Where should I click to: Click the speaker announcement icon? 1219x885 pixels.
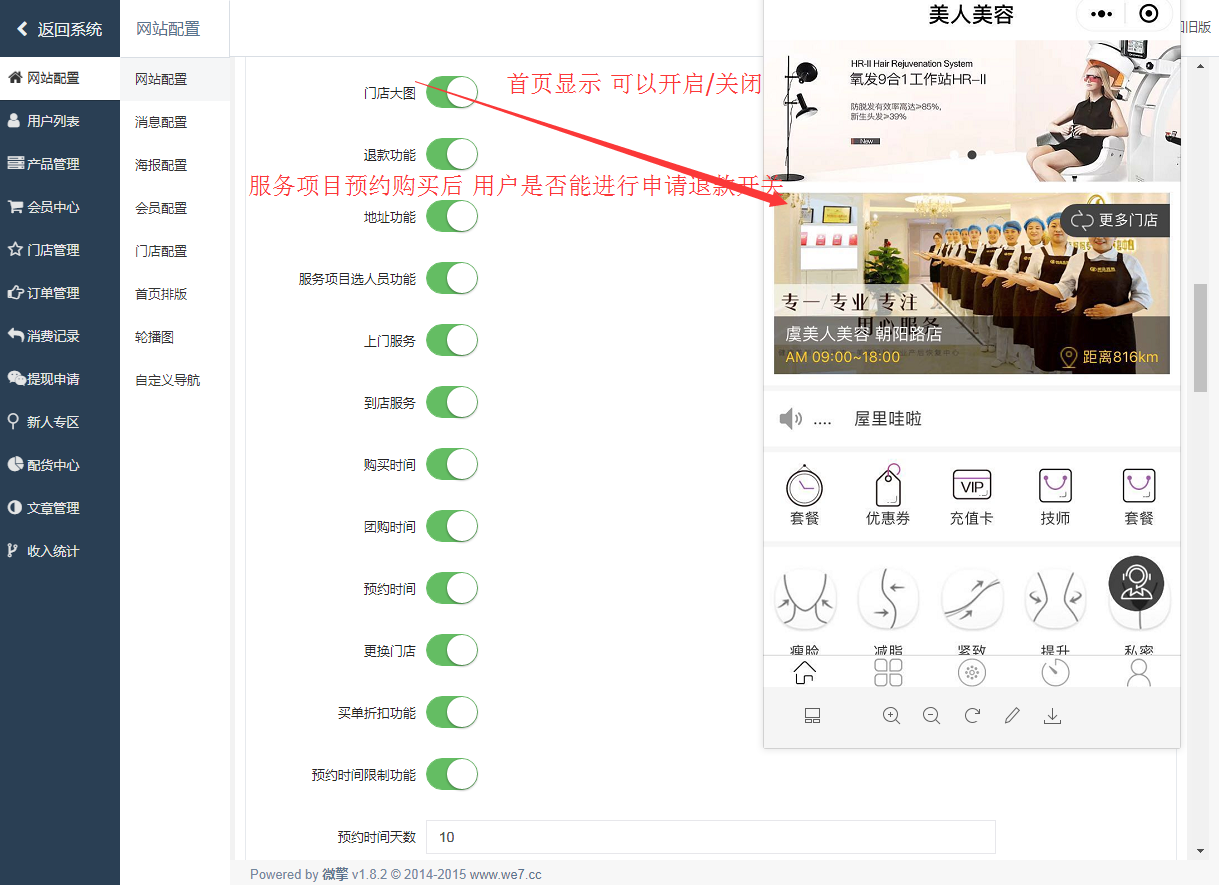(x=791, y=419)
